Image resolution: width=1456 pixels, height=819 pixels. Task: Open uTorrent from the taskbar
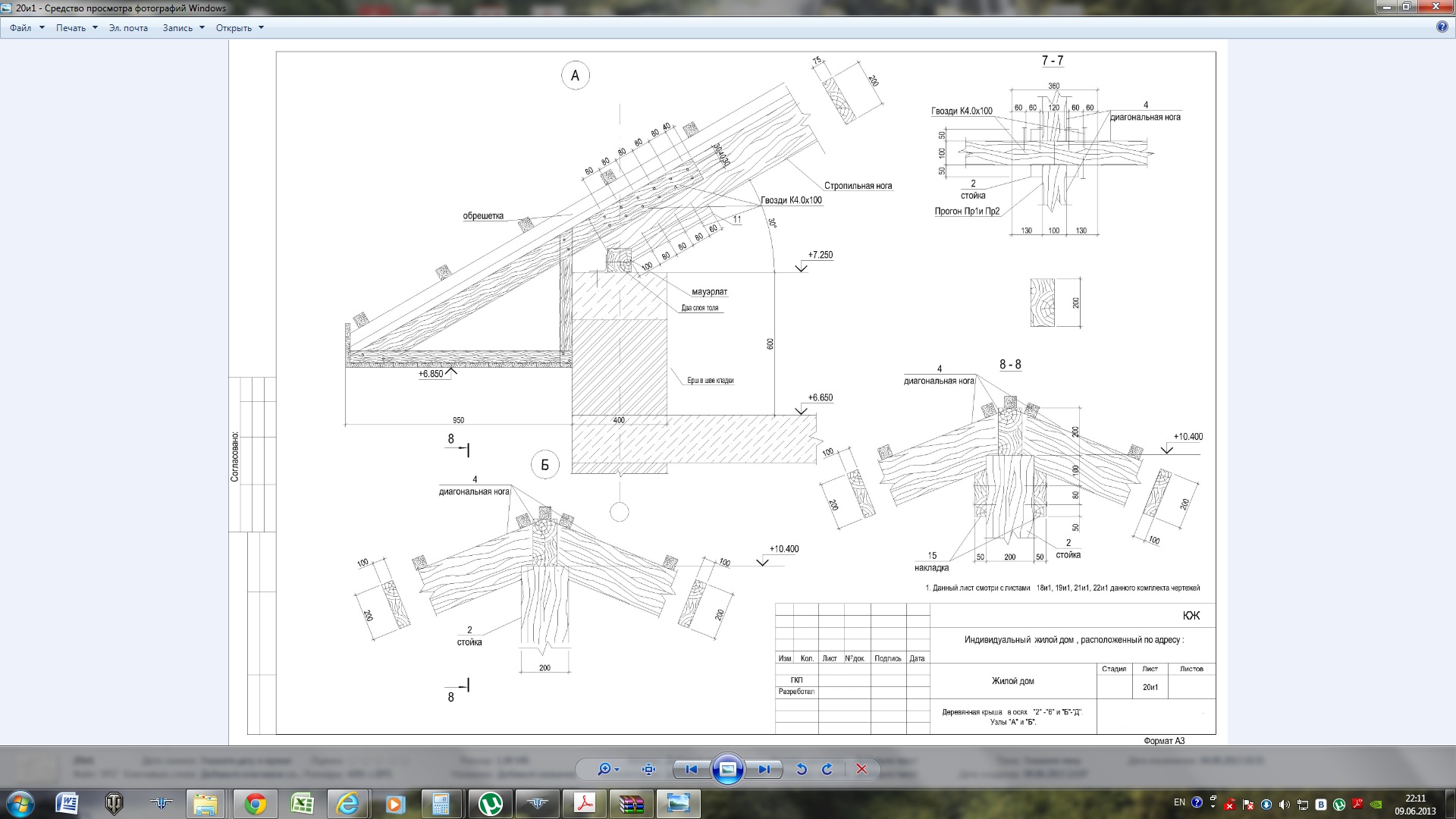490,804
